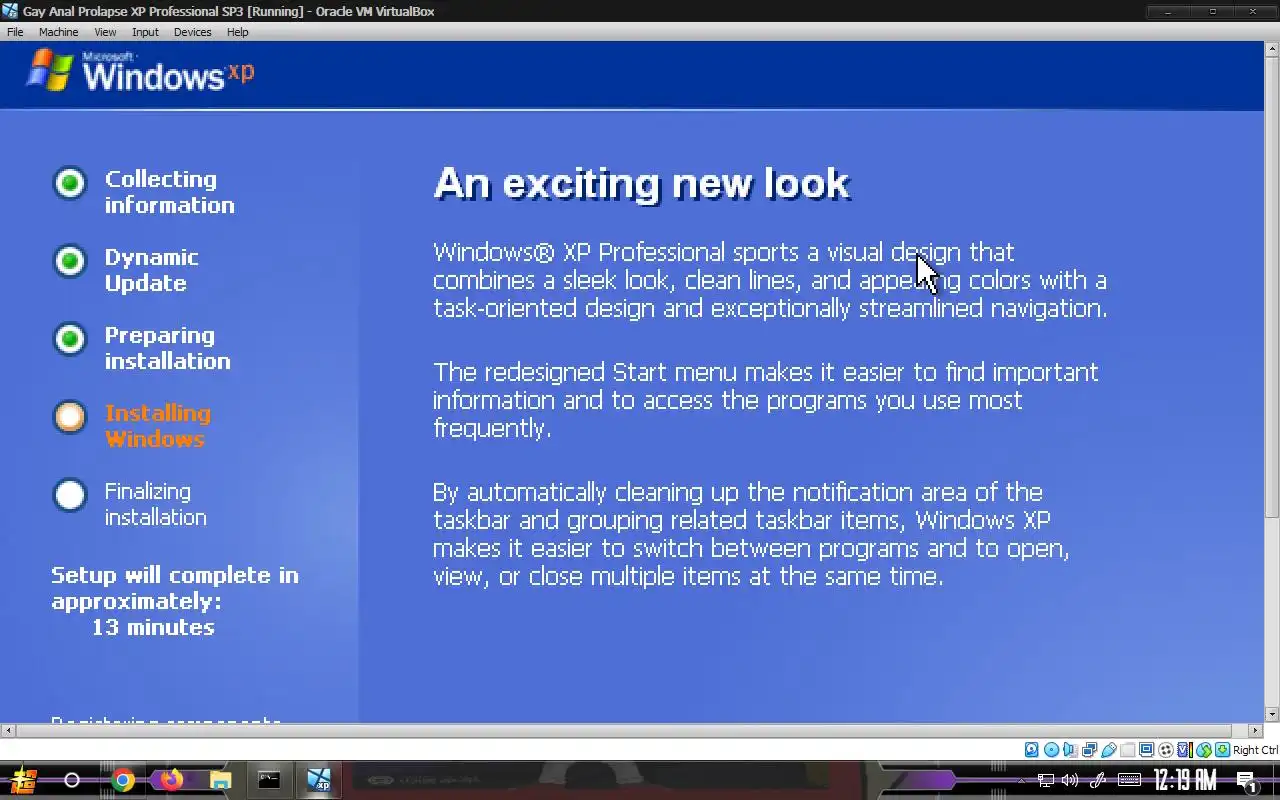Click the 'Installing Windows' orange text
1280x800 pixels.
(158, 426)
